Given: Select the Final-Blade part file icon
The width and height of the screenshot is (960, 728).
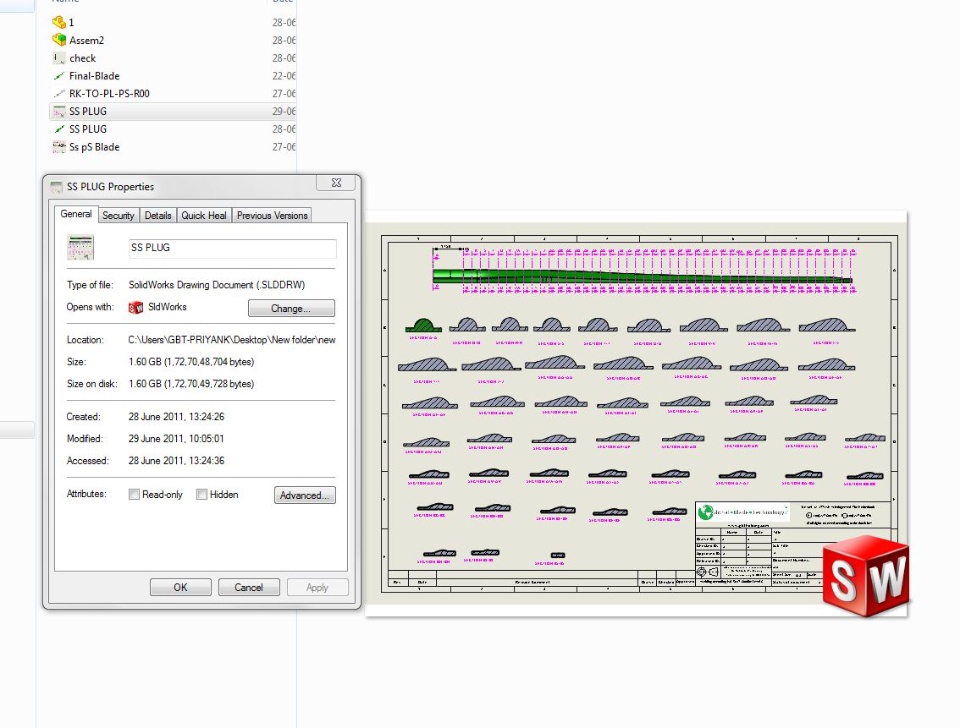Looking at the screenshot, I should [59, 76].
